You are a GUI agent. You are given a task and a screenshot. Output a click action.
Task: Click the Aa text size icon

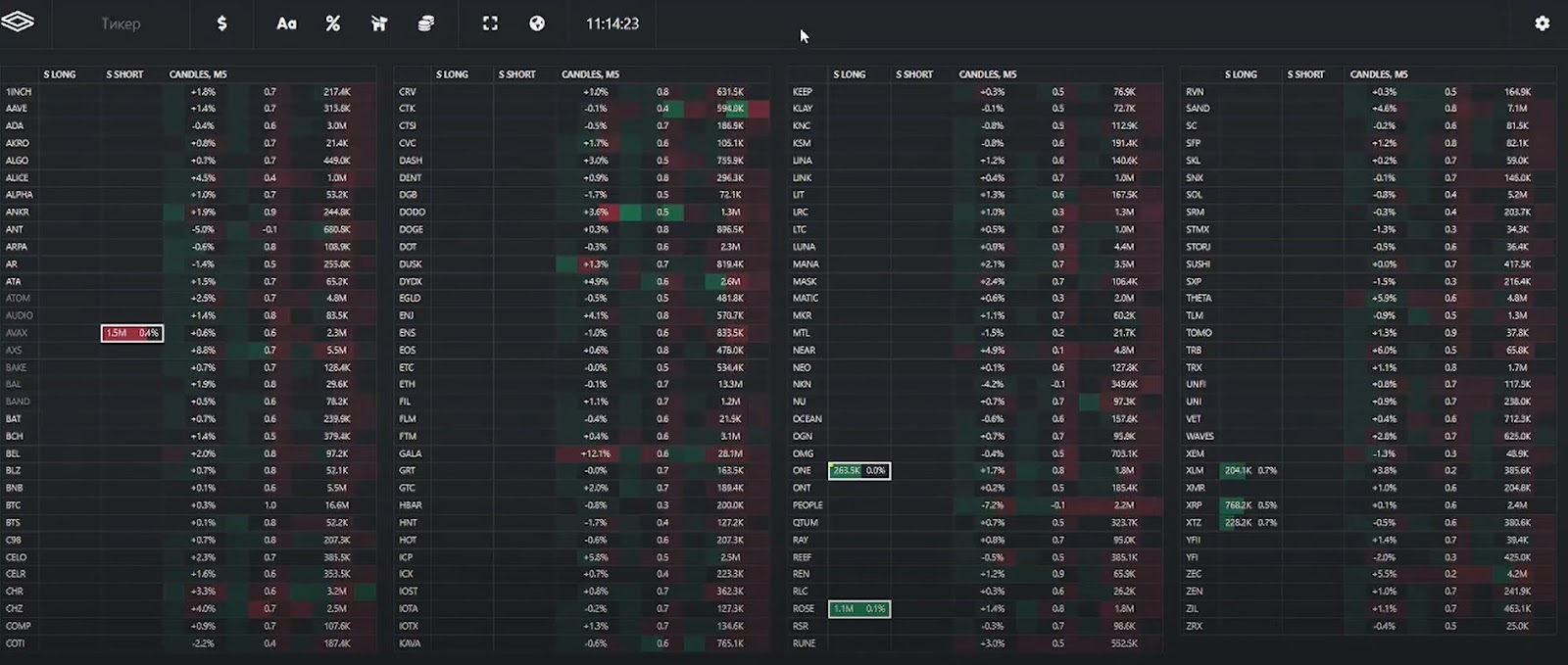tap(286, 24)
